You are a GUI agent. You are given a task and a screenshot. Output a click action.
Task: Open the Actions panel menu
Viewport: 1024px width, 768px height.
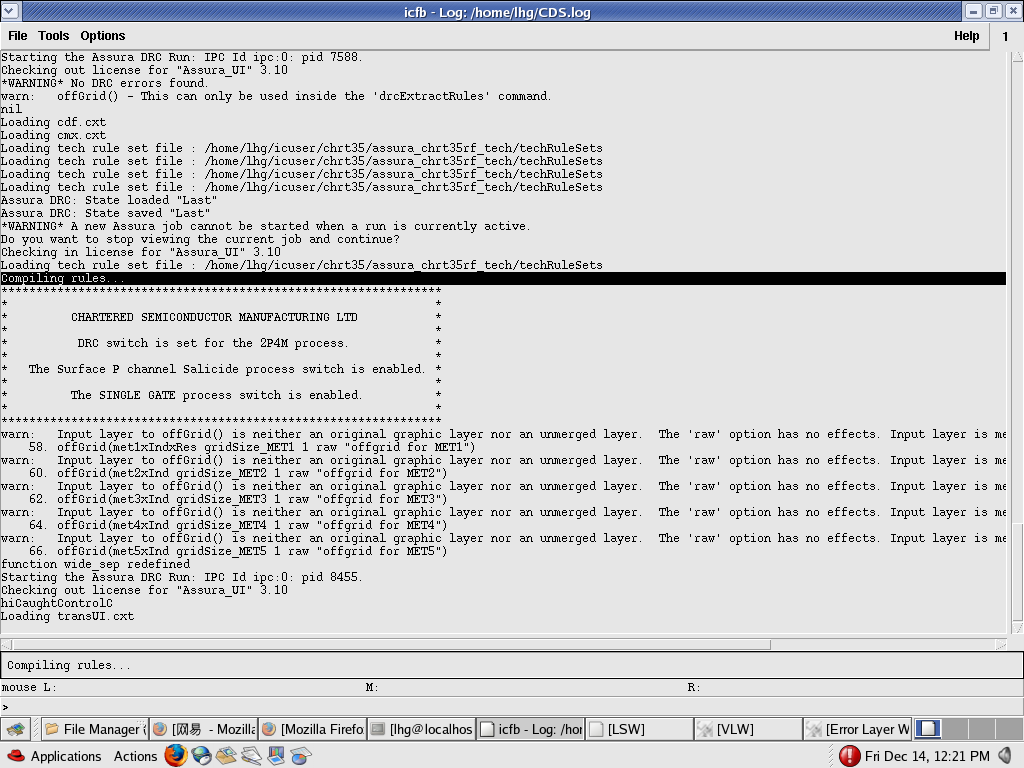click(x=135, y=756)
